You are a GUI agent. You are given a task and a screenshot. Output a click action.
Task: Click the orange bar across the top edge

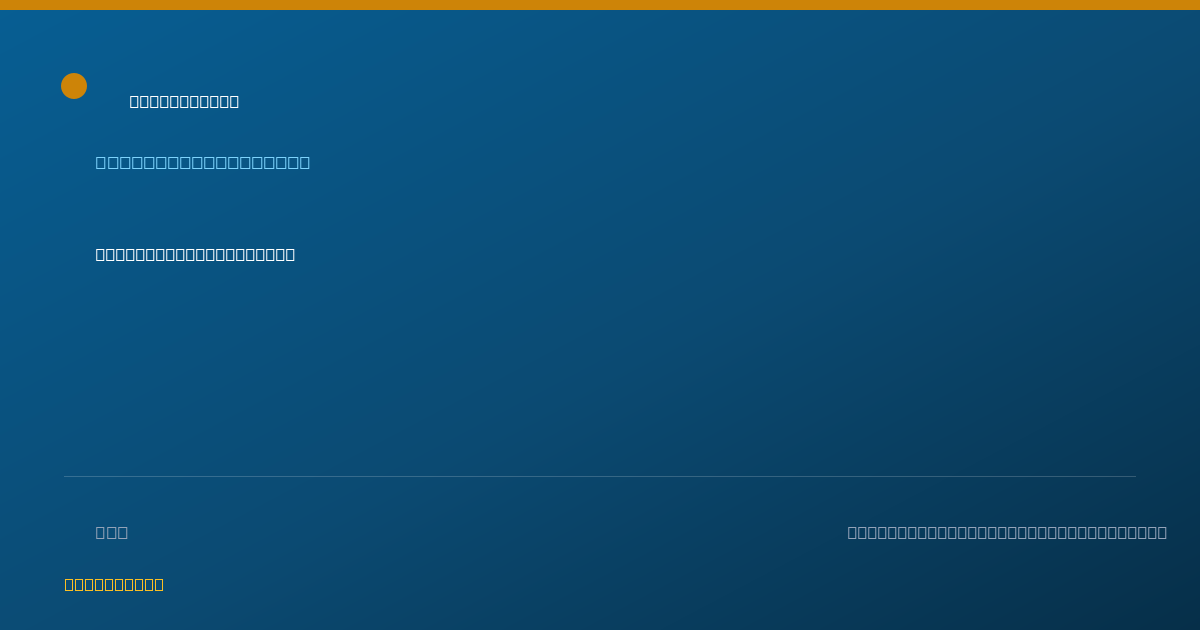coord(600,5)
